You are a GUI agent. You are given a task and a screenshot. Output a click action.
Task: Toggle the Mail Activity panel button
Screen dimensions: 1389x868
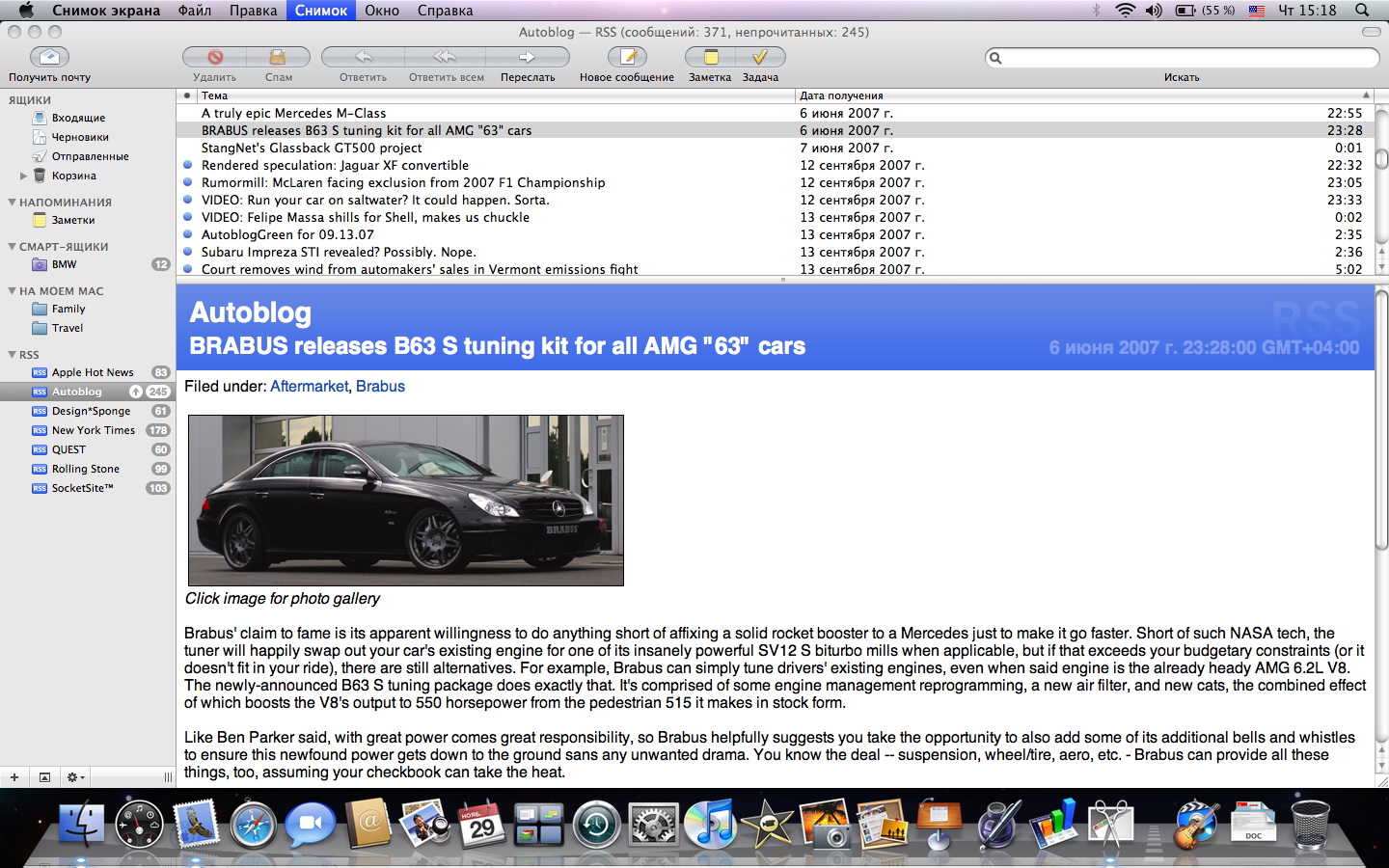(x=44, y=777)
